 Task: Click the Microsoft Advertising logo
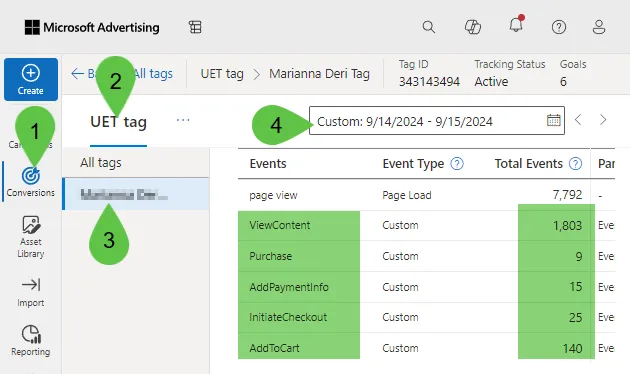tap(92, 27)
